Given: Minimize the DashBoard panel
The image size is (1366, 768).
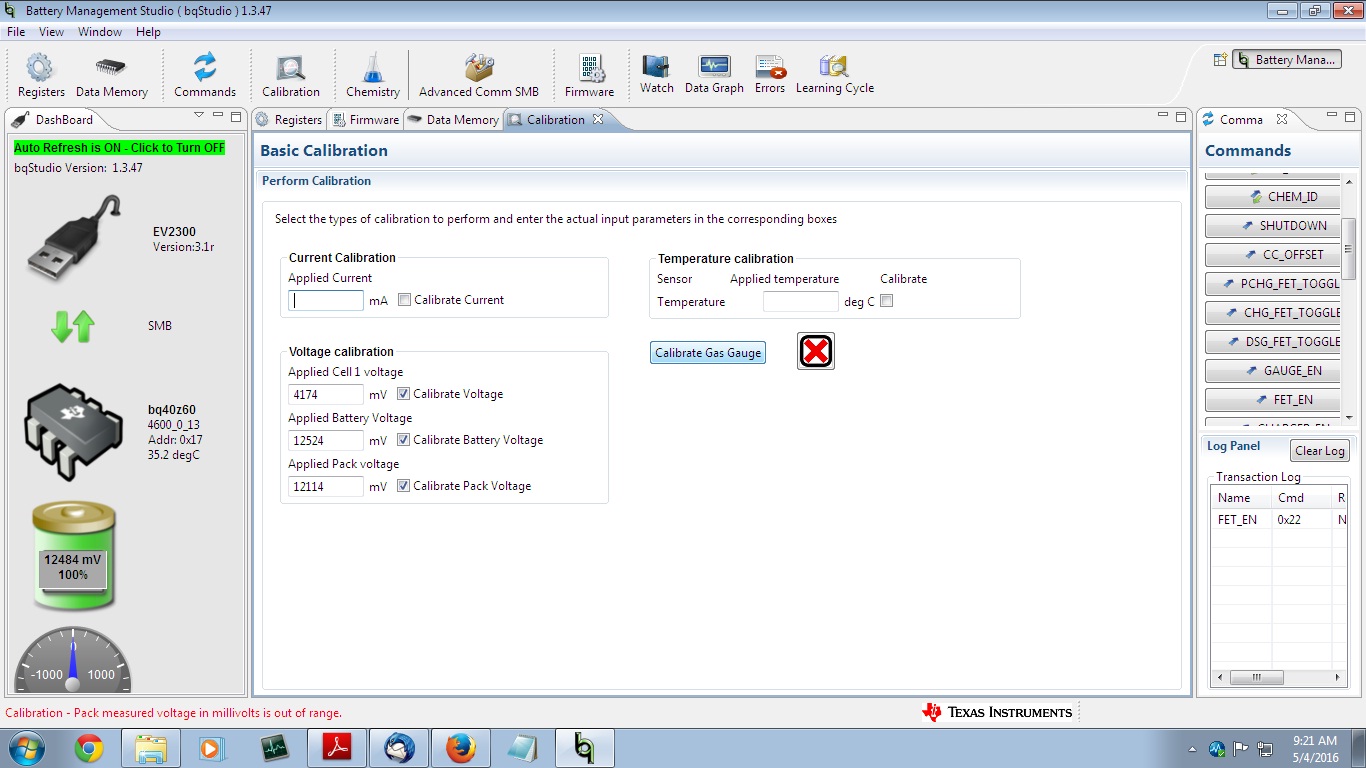Looking at the screenshot, I should tap(218, 117).
